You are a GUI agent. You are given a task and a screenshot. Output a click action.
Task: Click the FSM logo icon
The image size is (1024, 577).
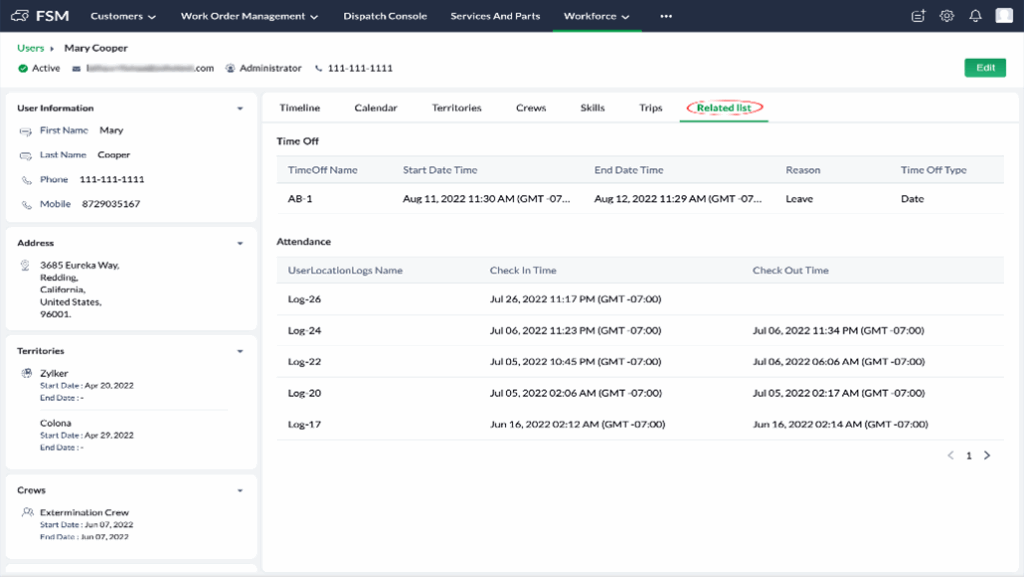pos(19,16)
